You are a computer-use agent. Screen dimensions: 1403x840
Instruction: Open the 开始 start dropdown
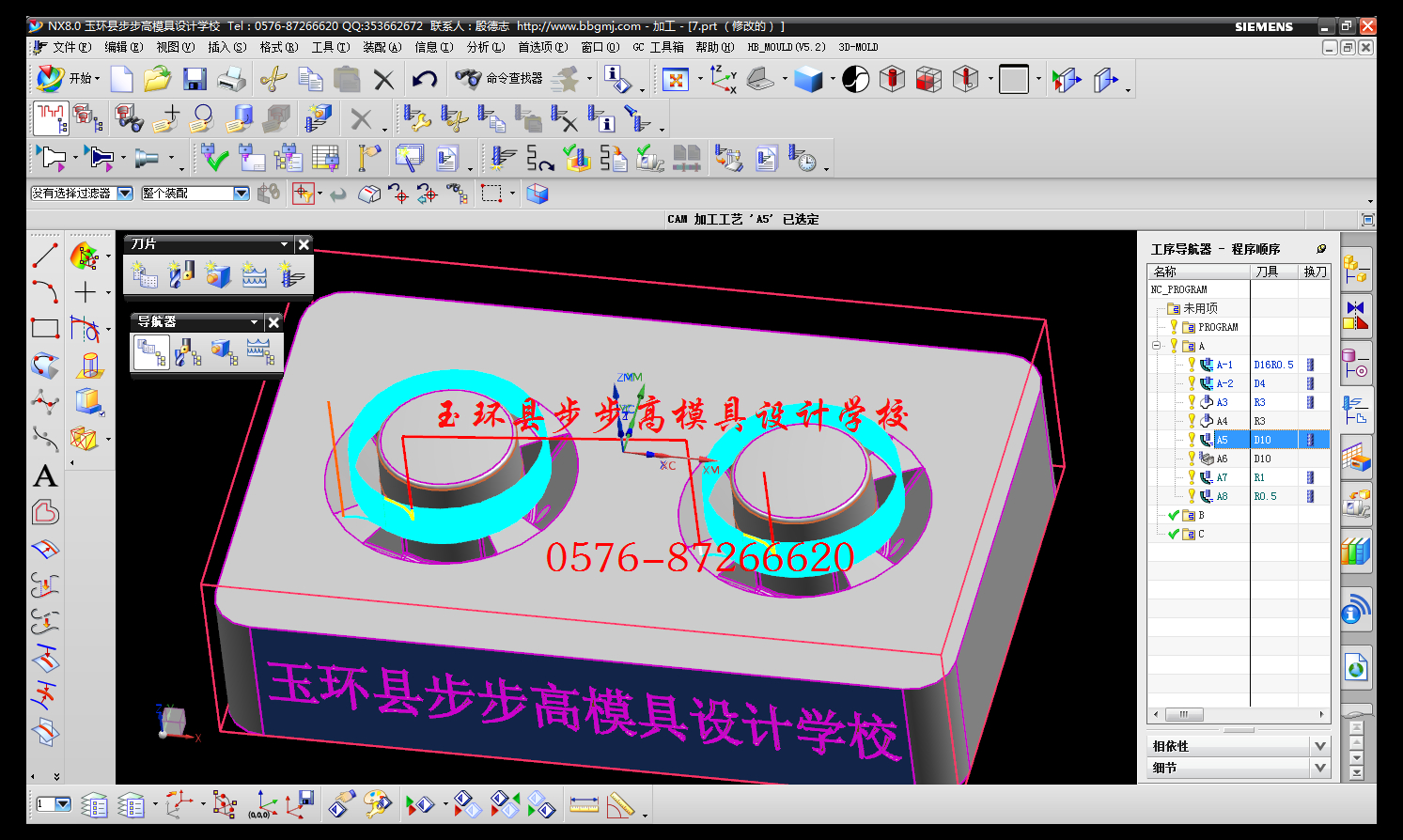68,79
